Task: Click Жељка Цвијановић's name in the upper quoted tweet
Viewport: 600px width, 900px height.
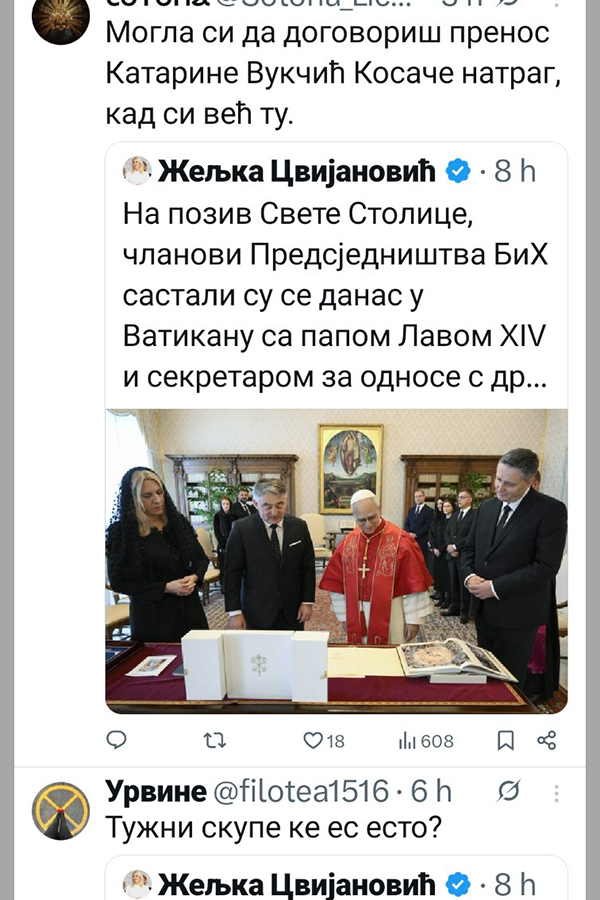Action: pos(296,171)
